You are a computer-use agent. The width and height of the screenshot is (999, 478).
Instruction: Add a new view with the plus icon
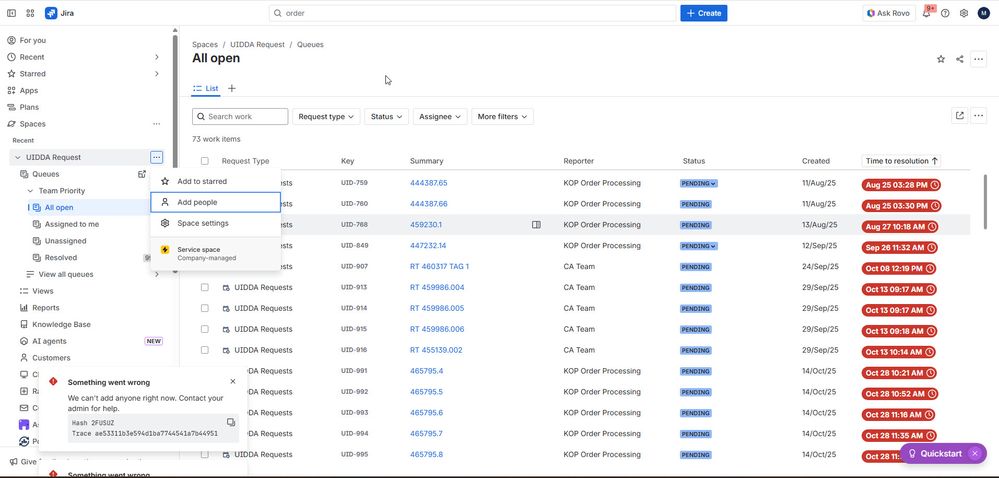232,89
